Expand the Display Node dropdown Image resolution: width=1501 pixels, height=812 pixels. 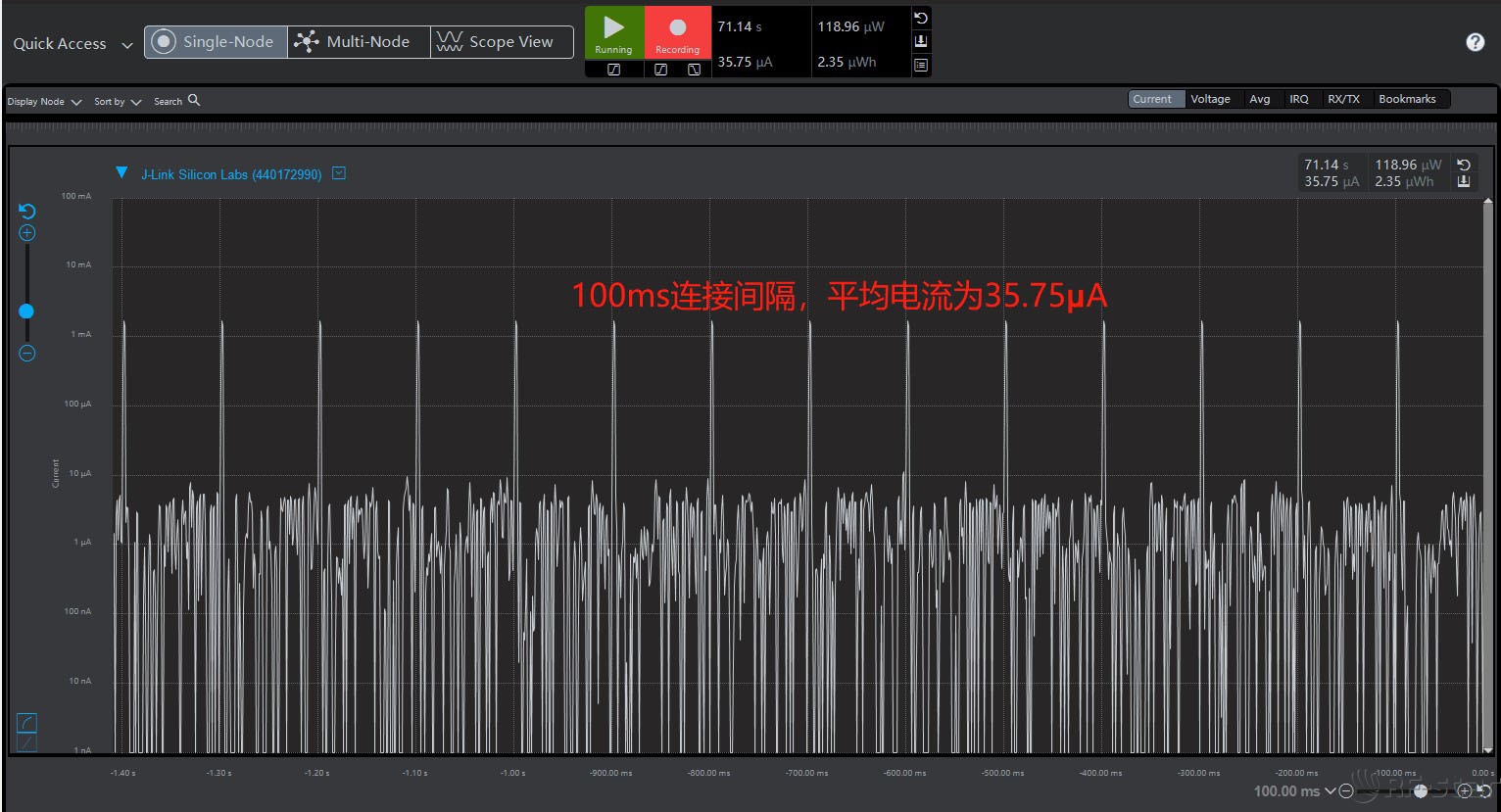pos(44,102)
